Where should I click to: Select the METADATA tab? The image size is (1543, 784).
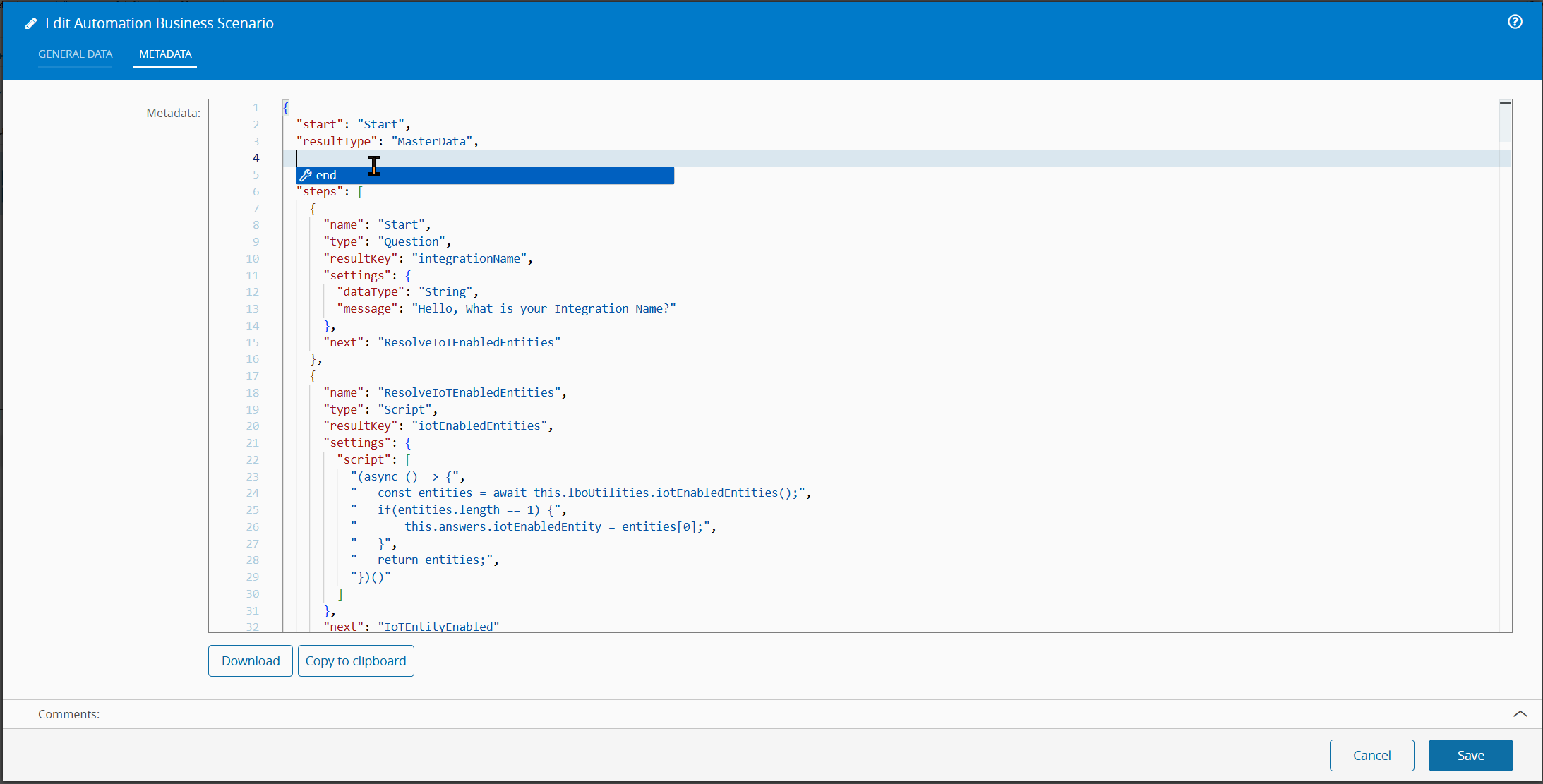[x=165, y=54]
